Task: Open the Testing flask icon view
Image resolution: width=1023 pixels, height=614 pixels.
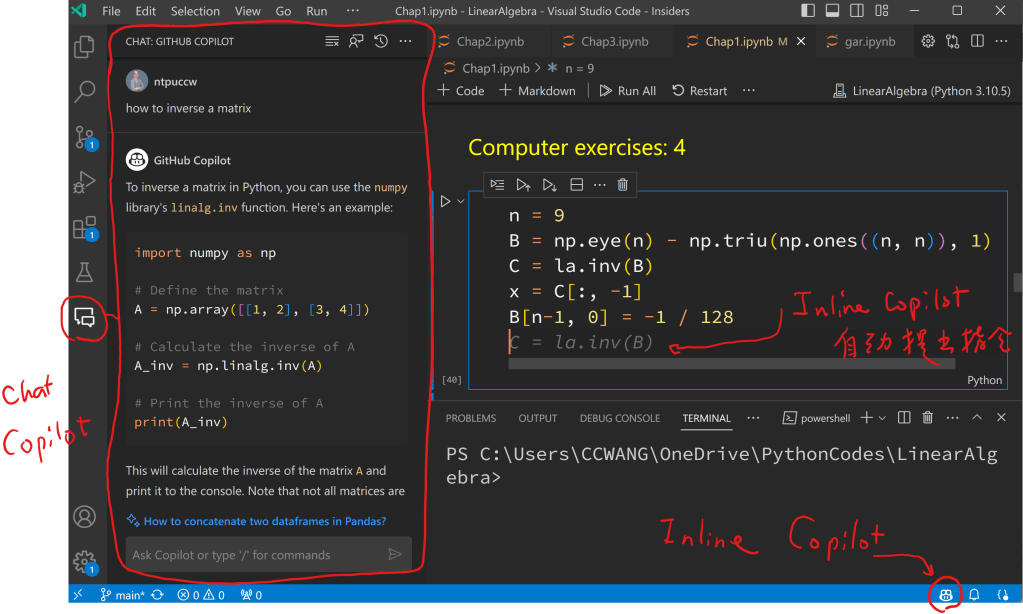Action: [x=85, y=272]
